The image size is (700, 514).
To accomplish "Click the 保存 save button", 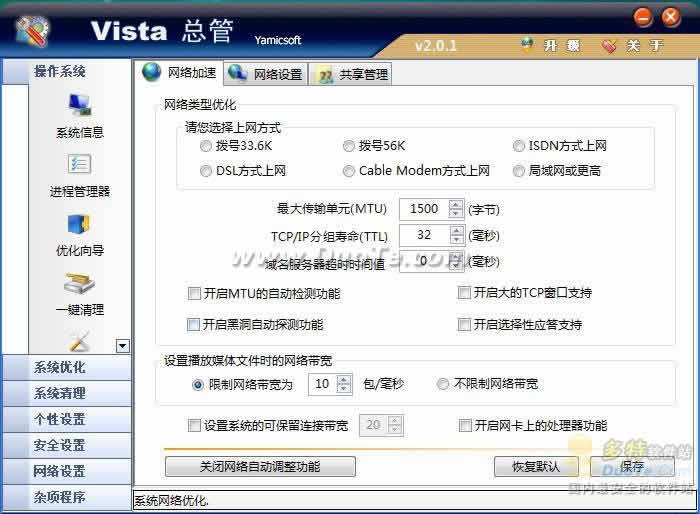I will click(x=632, y=467).
